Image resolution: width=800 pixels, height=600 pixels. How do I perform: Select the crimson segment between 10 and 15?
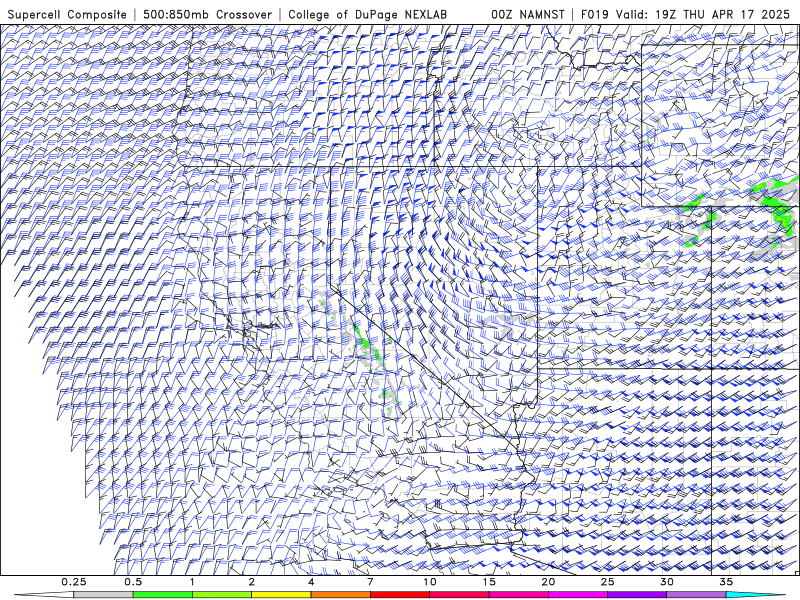[x=459, y=595]
